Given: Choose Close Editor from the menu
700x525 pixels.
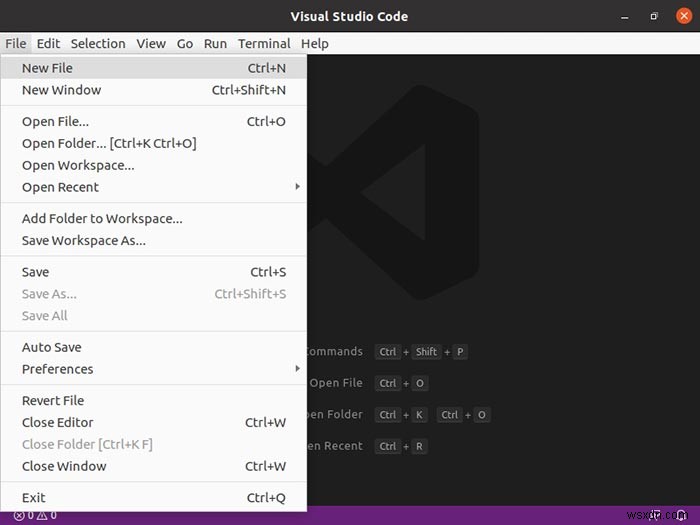Looking at the screenshot, I should [x=154, y=422].
